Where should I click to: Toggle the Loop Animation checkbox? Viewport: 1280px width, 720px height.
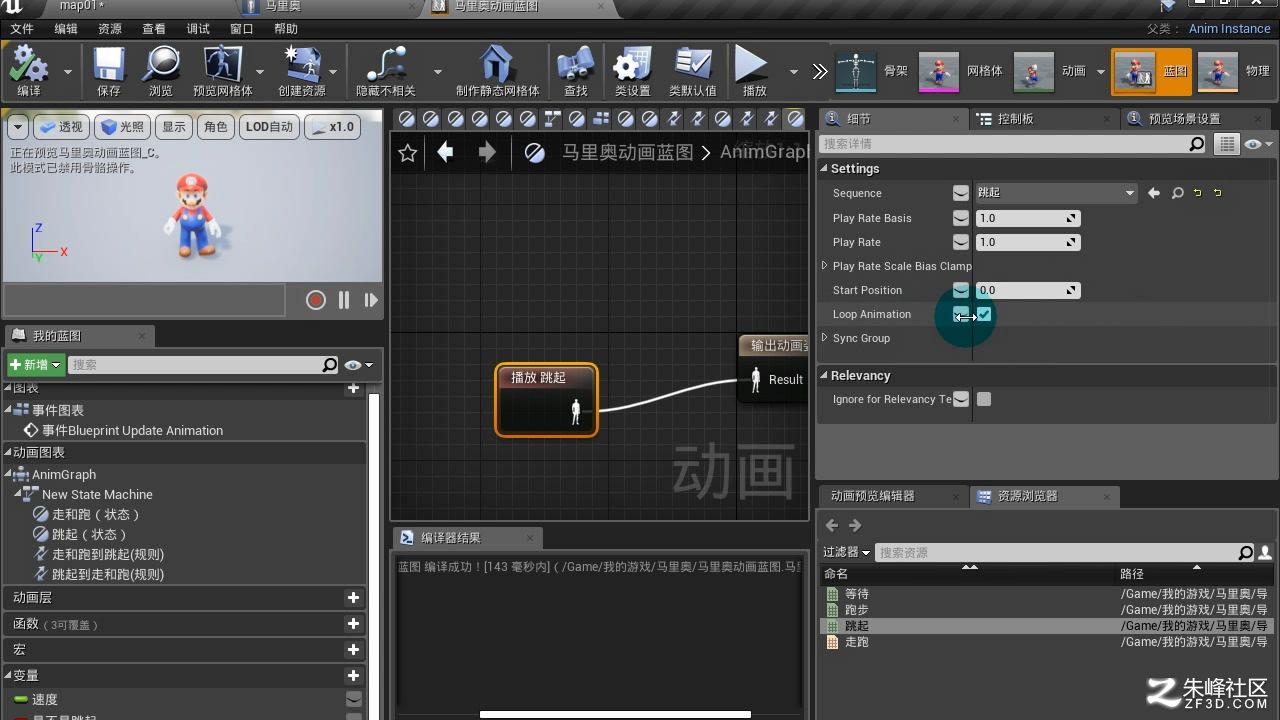984,314
